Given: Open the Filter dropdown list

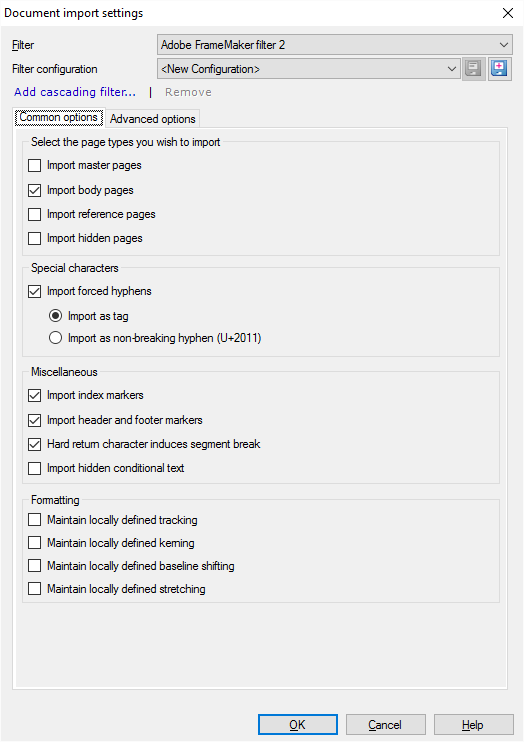Looking at the screenshot, I should tap(335, 45).
